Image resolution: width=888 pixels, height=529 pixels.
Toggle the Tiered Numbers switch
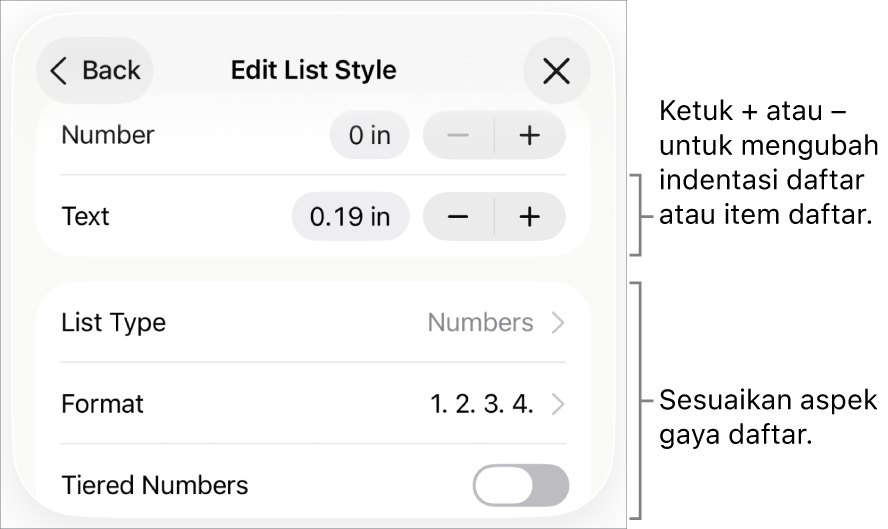point(520,486)
